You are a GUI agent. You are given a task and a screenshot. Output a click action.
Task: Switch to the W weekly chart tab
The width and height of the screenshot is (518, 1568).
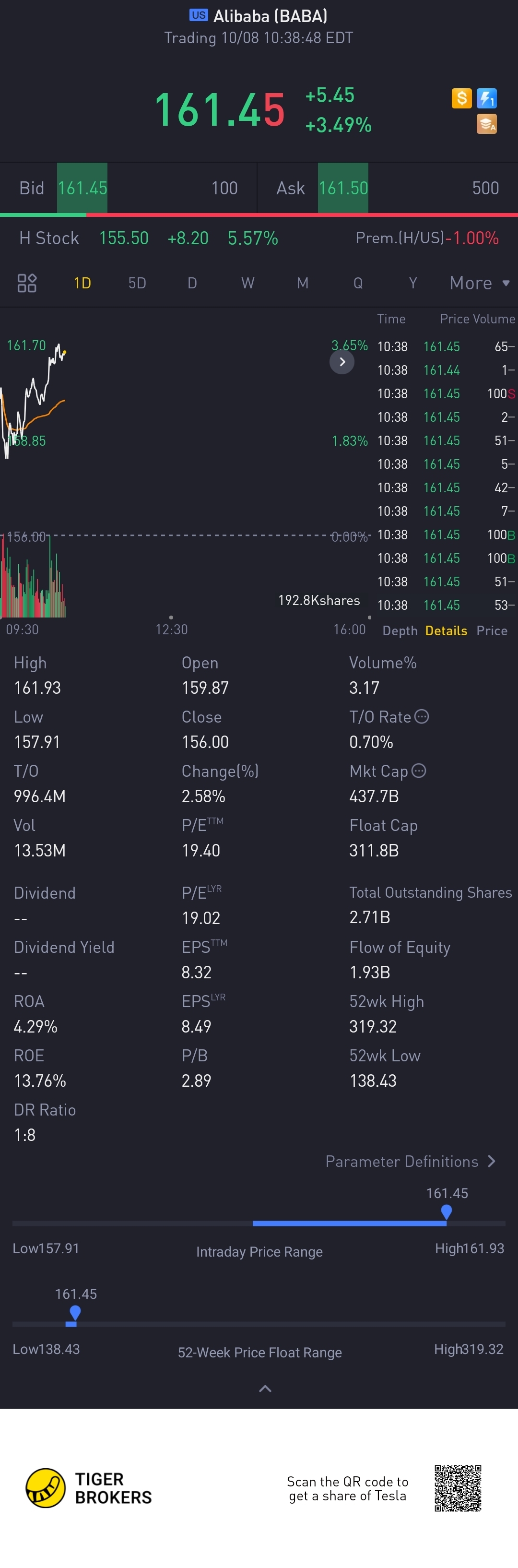[x=248, y=283]
